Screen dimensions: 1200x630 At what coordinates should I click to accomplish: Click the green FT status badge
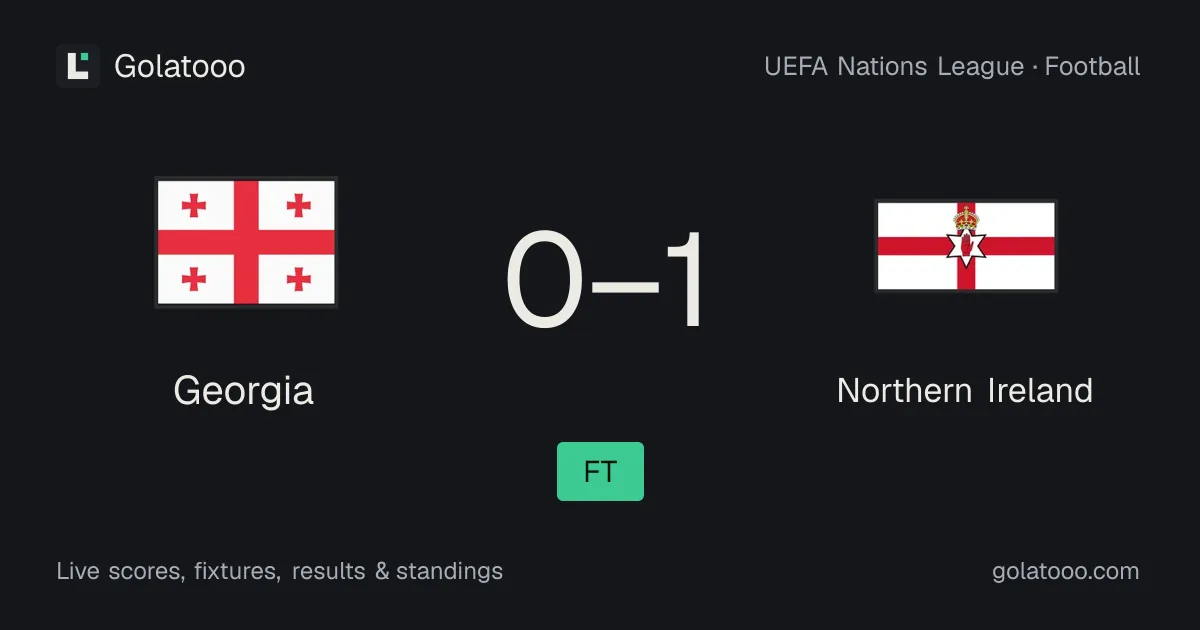coord(600,471)
